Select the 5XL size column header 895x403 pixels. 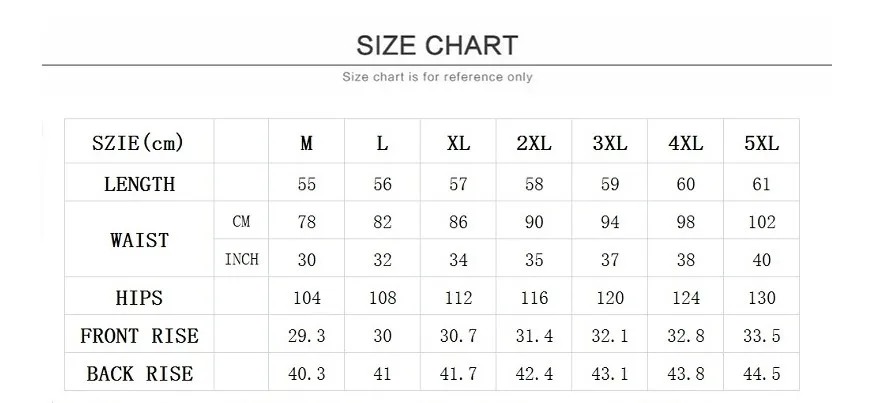pos(761,144)
